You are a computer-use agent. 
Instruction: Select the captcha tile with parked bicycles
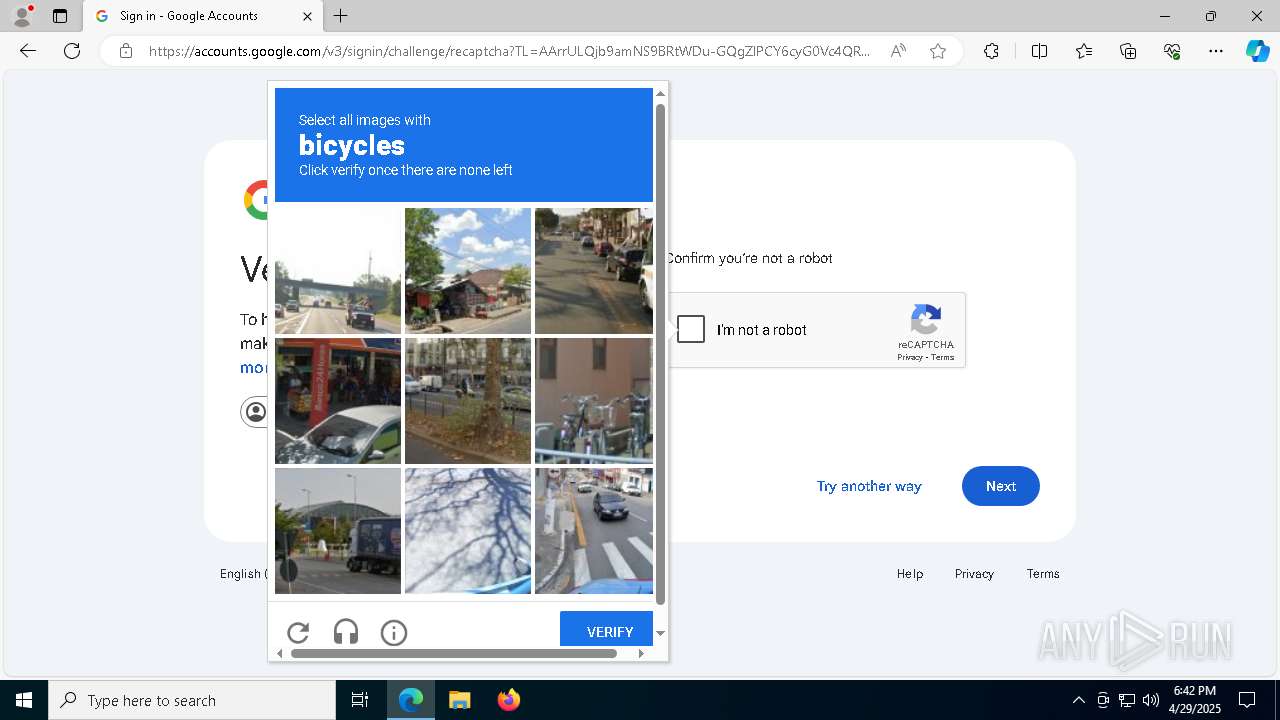click(x=594, y=401)
